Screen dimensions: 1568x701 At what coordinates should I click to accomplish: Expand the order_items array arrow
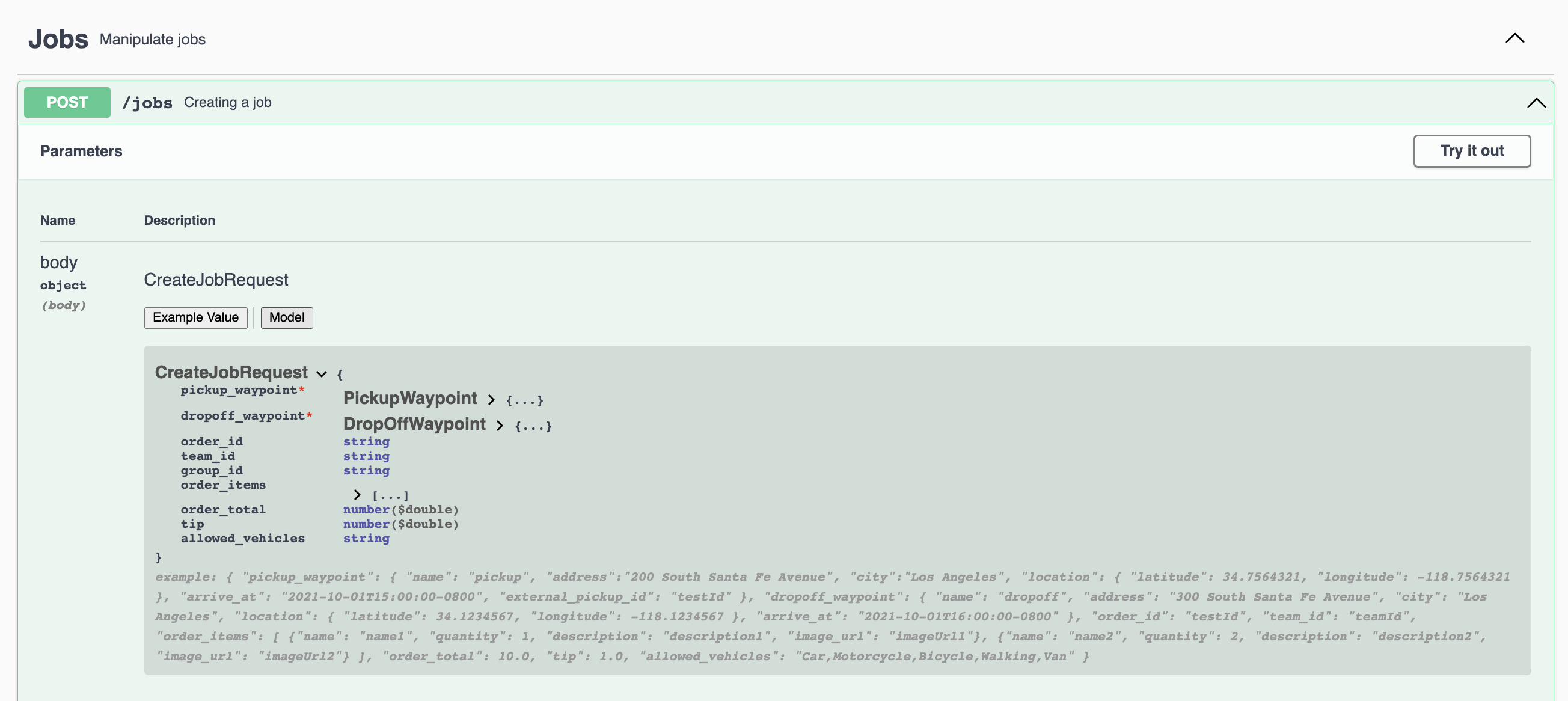[x=357, y=495]
